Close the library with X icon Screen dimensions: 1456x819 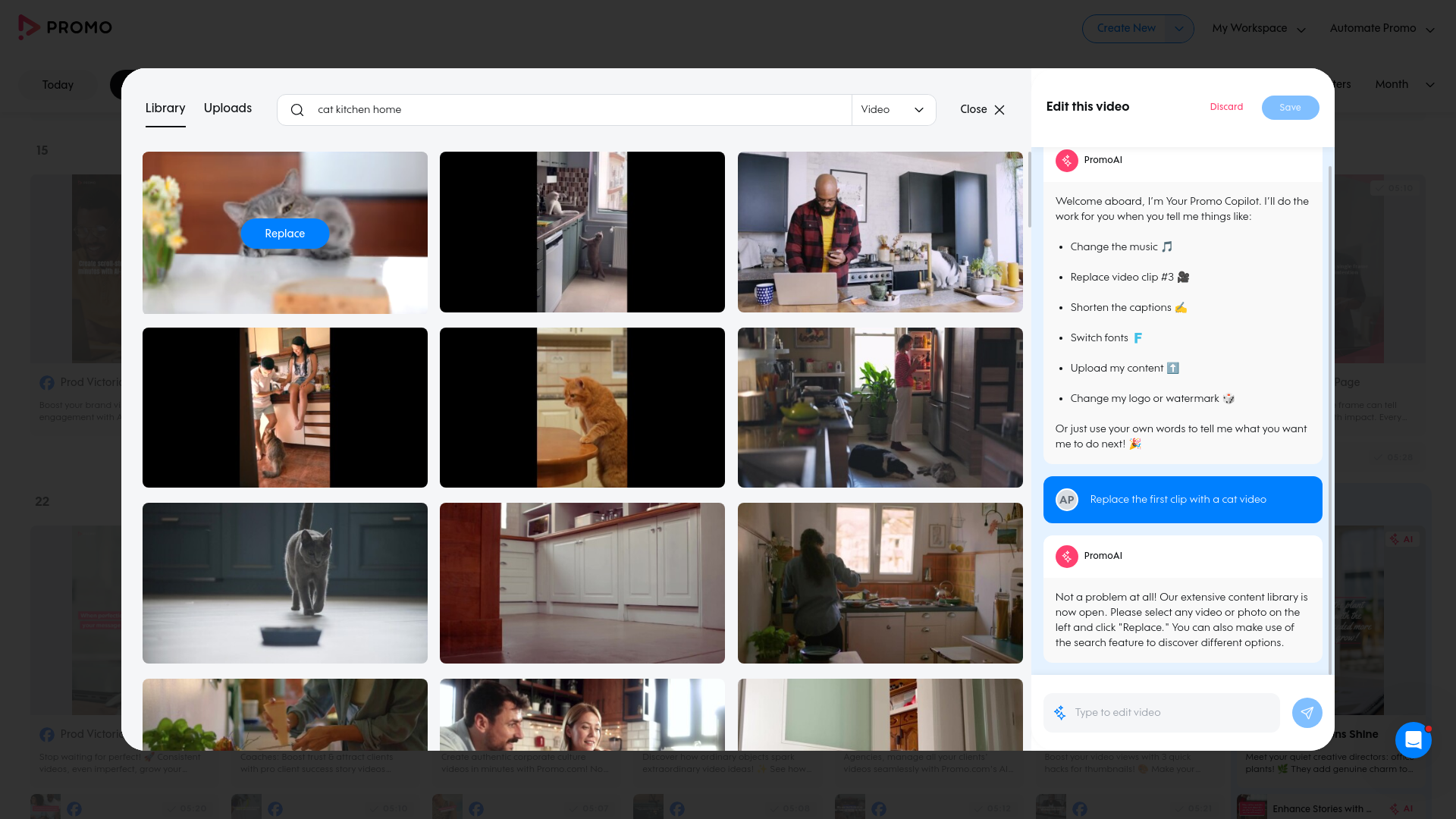999,110
